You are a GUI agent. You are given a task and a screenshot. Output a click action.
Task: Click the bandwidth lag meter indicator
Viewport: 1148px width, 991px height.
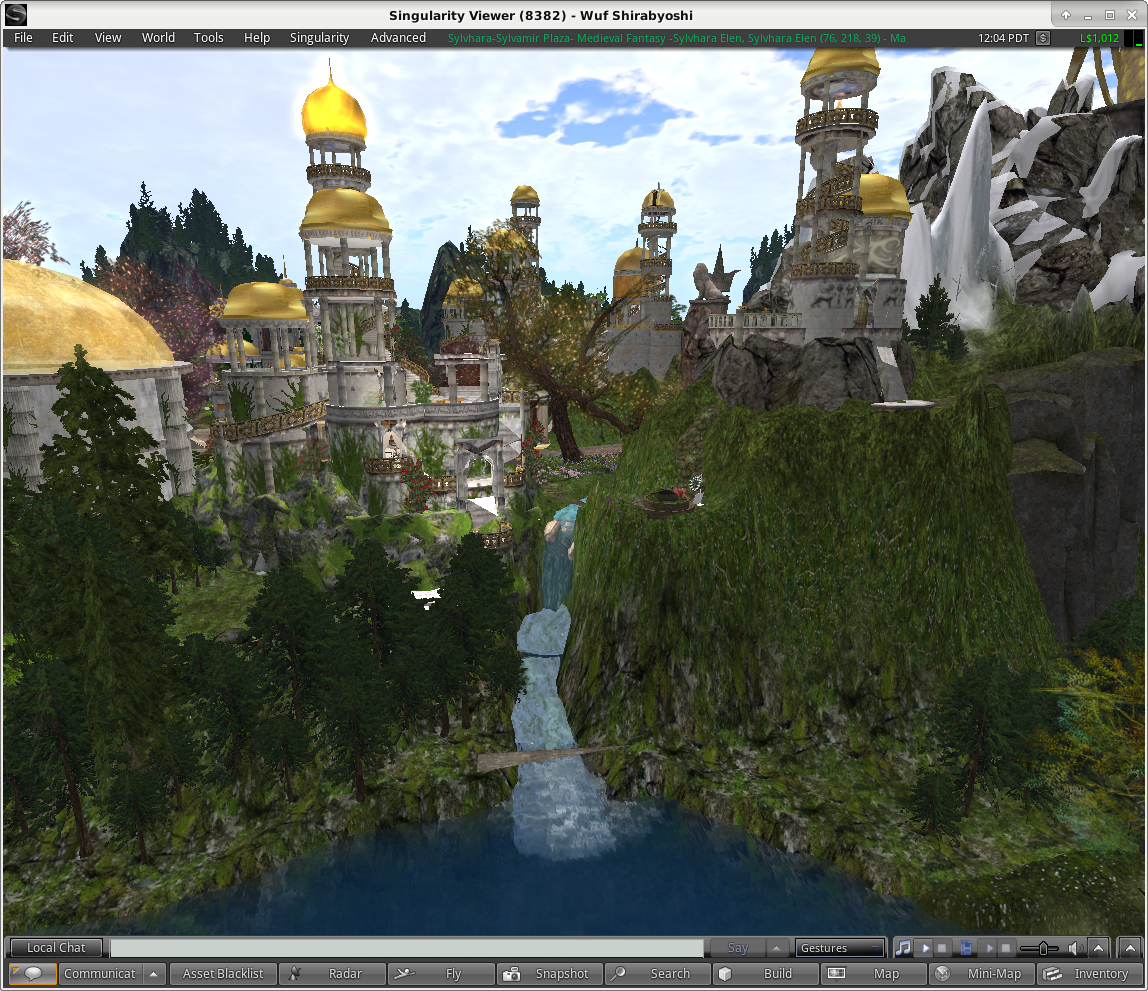coord(1134,39)
